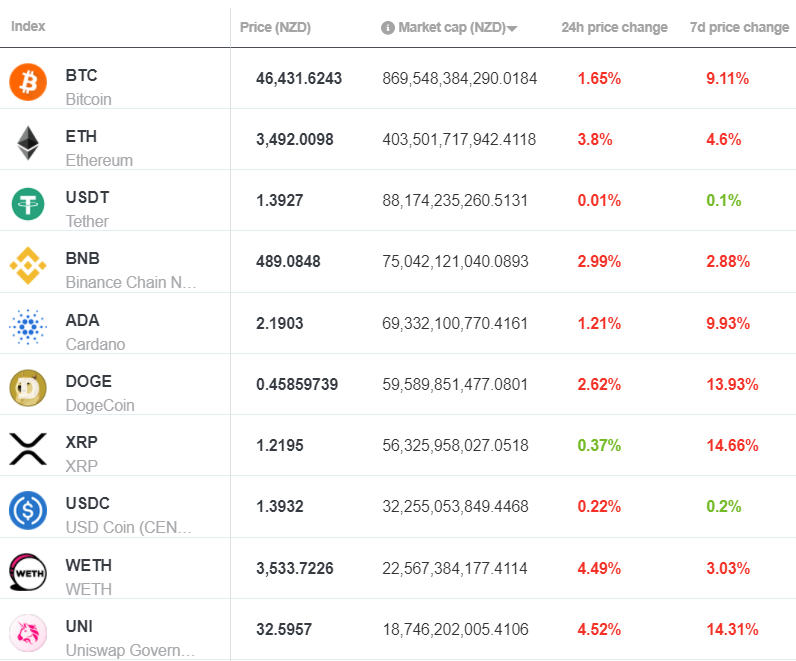The height and width of the screenshot is (661, 796).
Task: Open the UNI ticker link
Action: pos(79,626)
